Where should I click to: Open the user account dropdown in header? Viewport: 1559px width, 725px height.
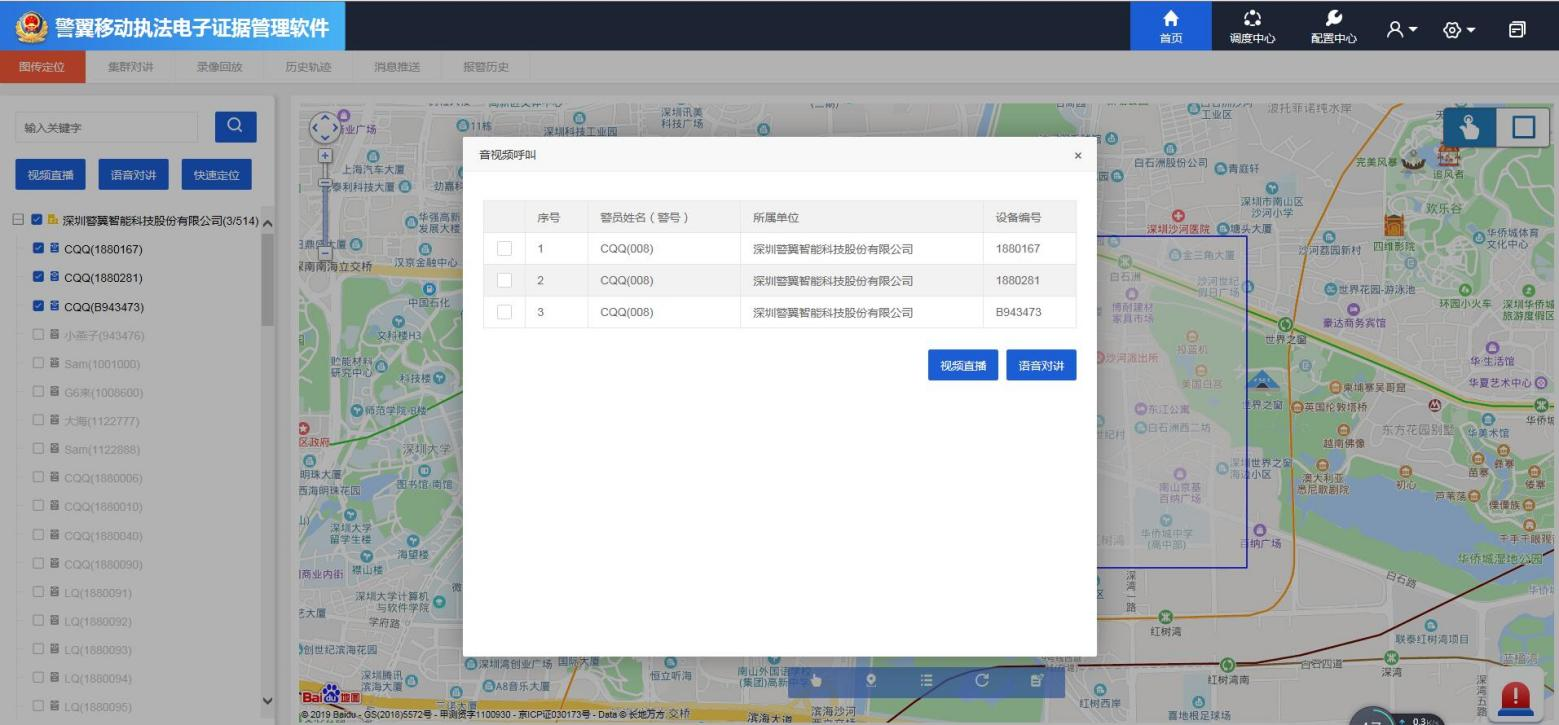coord(1403,29)
